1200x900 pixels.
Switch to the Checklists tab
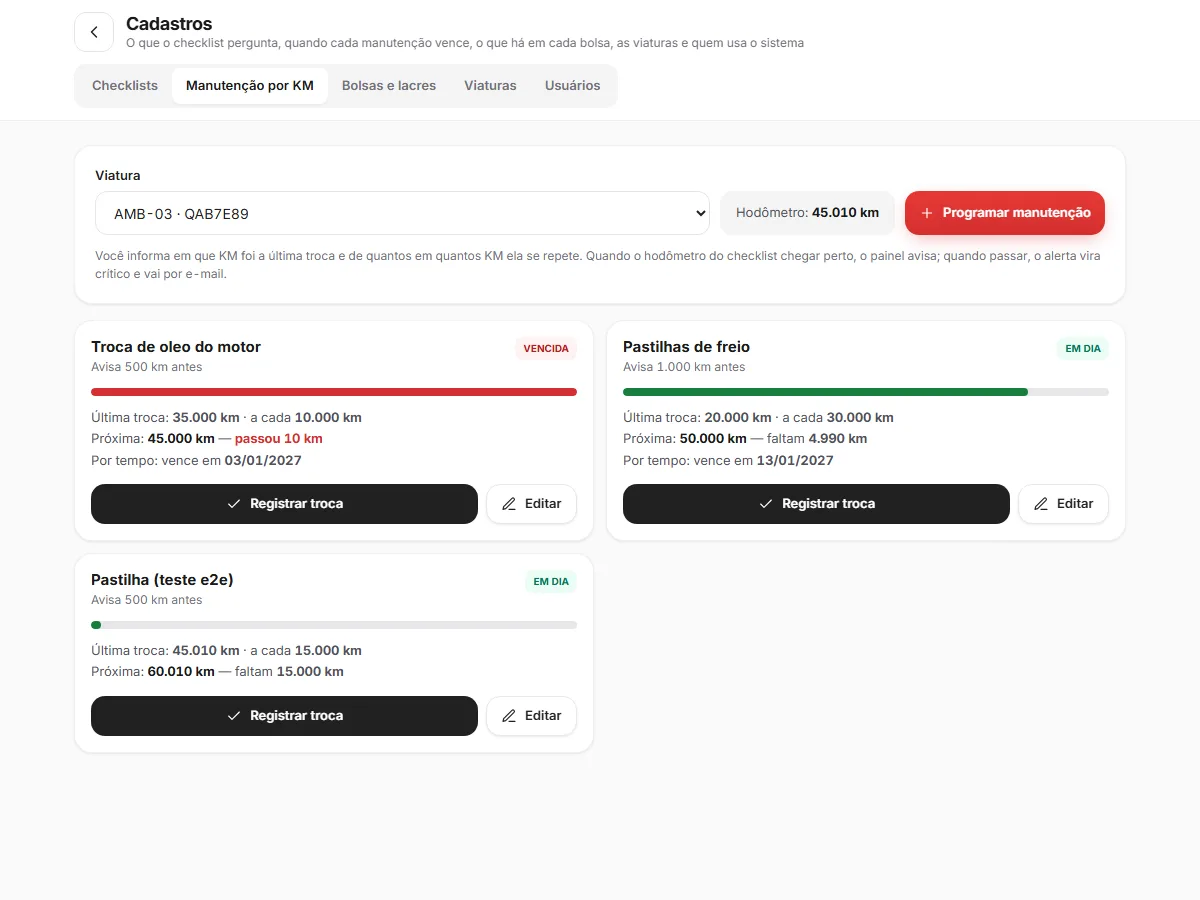(125, 86)
